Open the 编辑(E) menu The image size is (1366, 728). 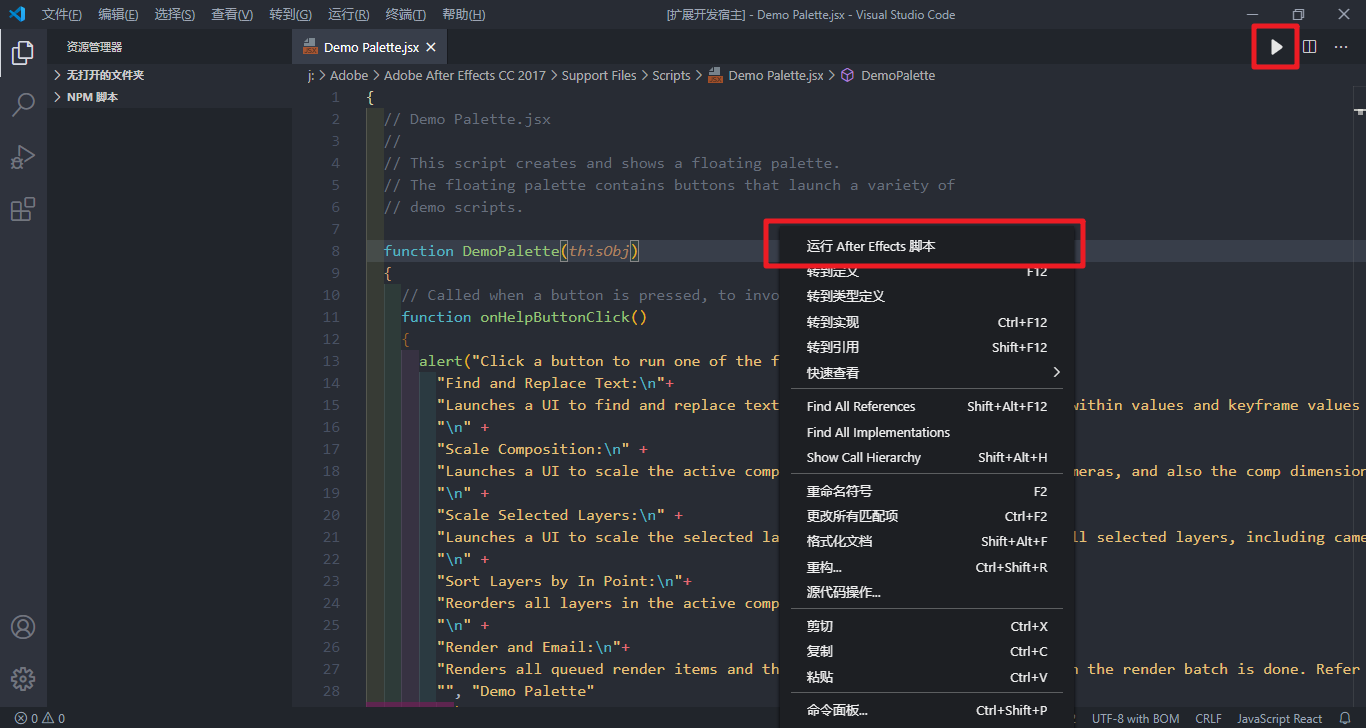[119, 15]
